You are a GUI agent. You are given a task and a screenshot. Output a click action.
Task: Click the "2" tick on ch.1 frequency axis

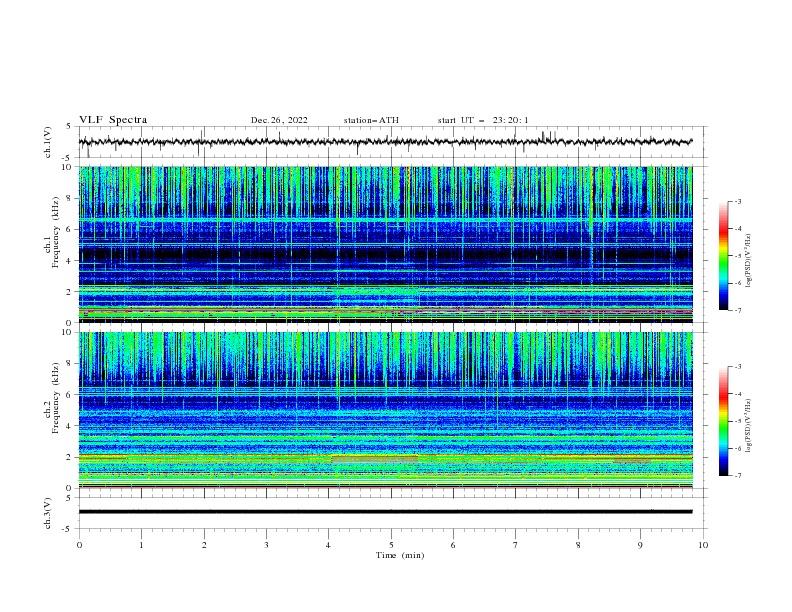tap(70, 291)
